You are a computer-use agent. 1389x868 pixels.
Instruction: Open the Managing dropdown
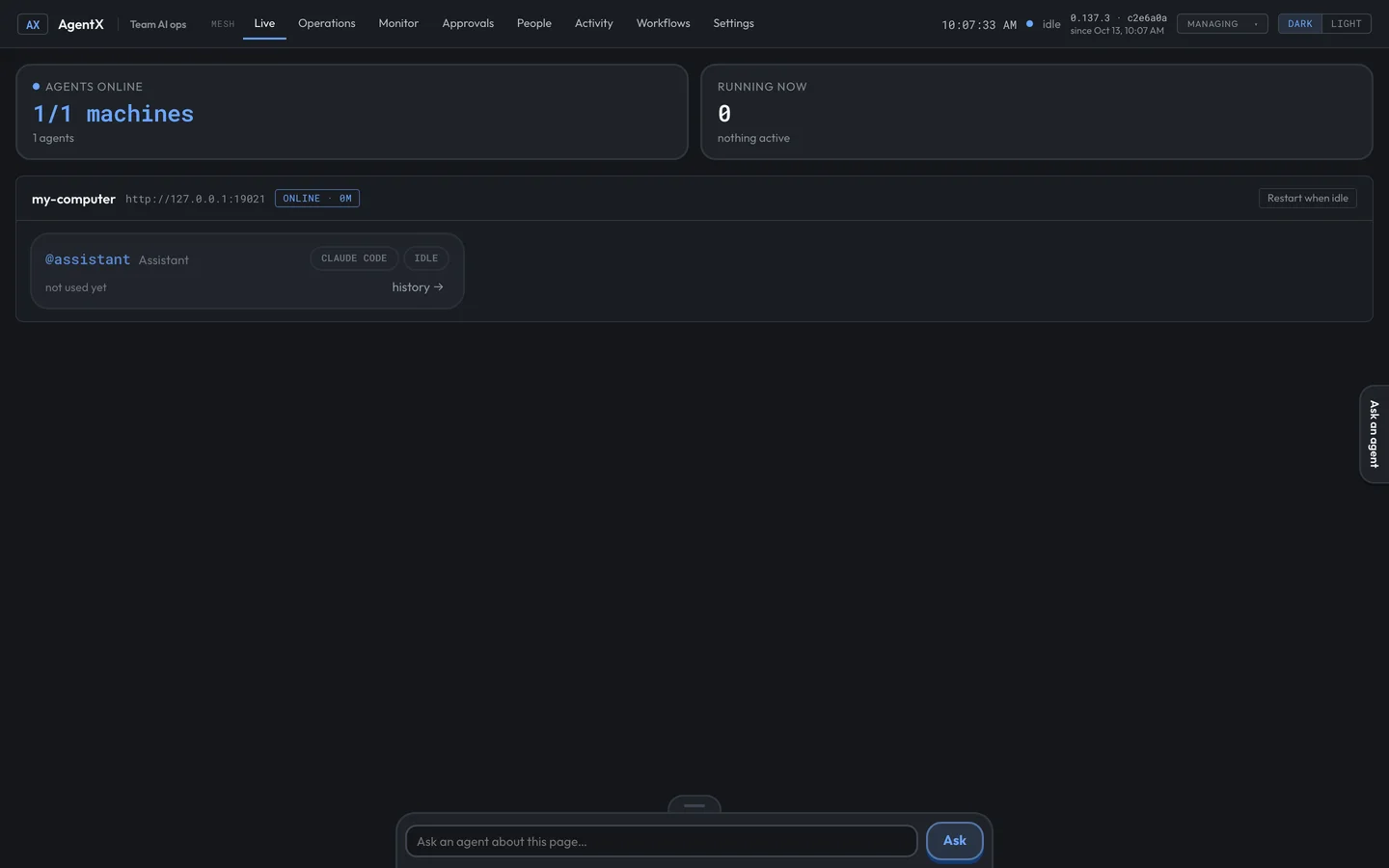[x=1222, y=24]
